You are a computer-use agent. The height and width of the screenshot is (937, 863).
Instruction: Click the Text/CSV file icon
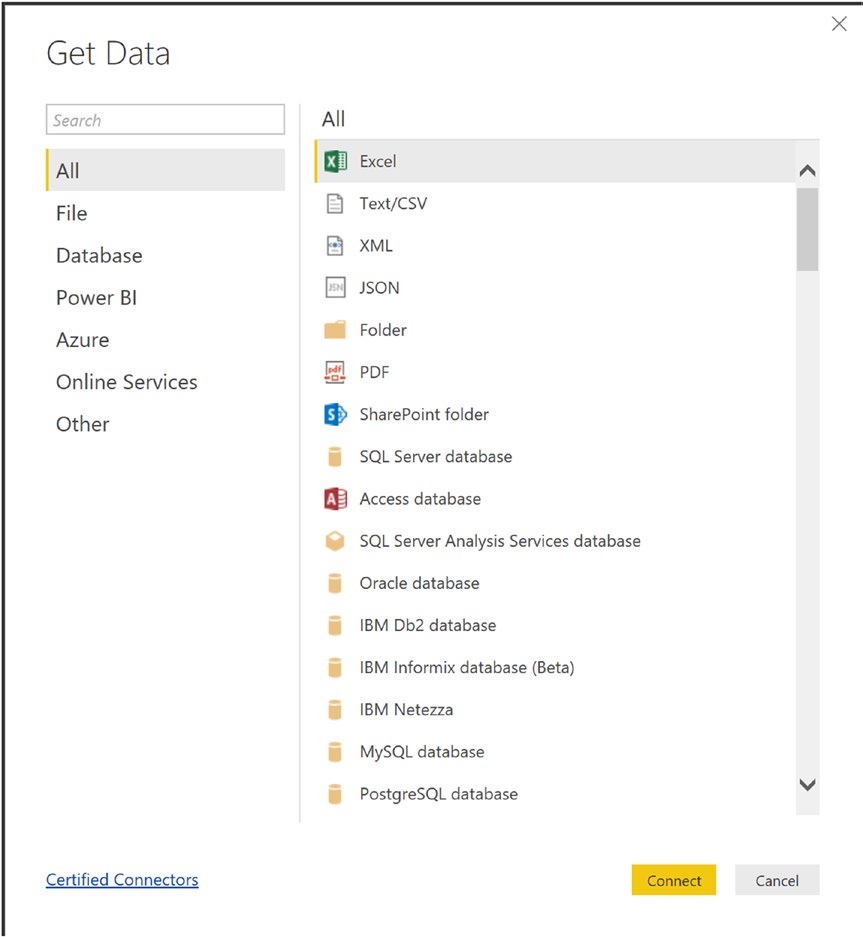(335, 204)
